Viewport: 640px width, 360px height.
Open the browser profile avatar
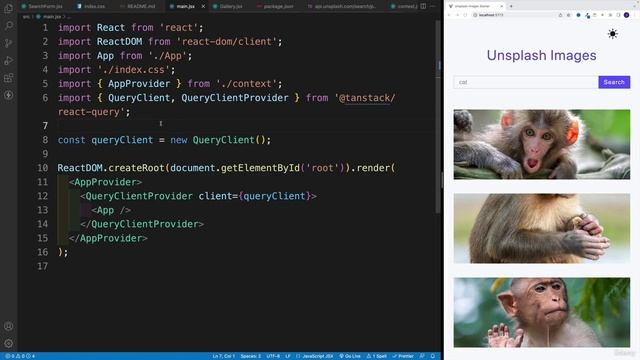tap(627, 15)
